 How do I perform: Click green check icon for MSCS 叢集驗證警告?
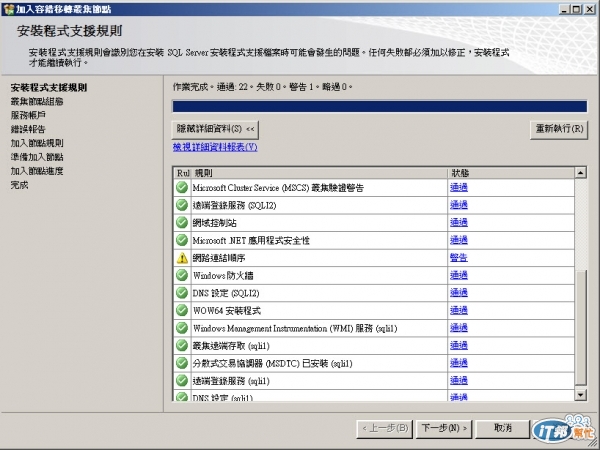182,188
